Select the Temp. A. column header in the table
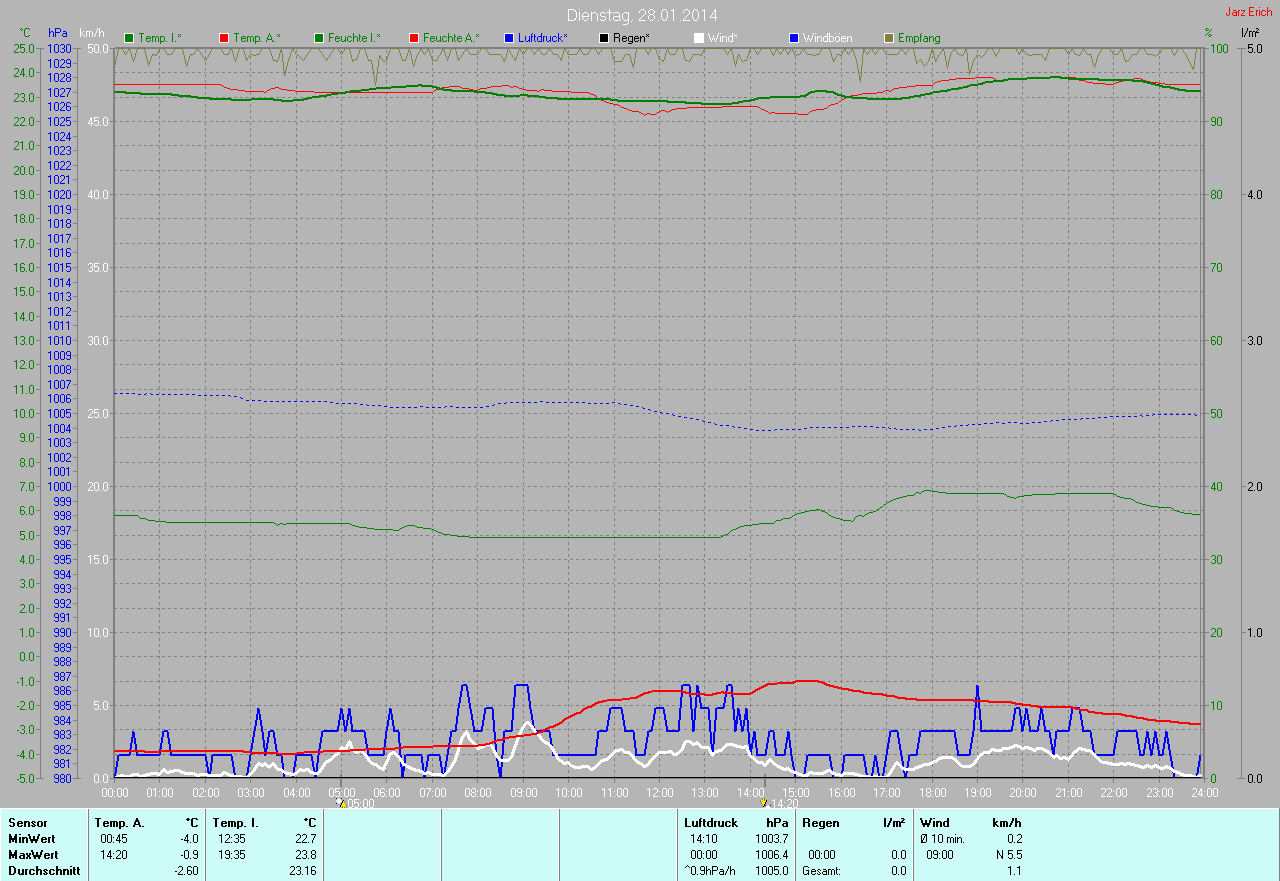The height and width of the screenshot is (881, 1280). tap(119, 823)
